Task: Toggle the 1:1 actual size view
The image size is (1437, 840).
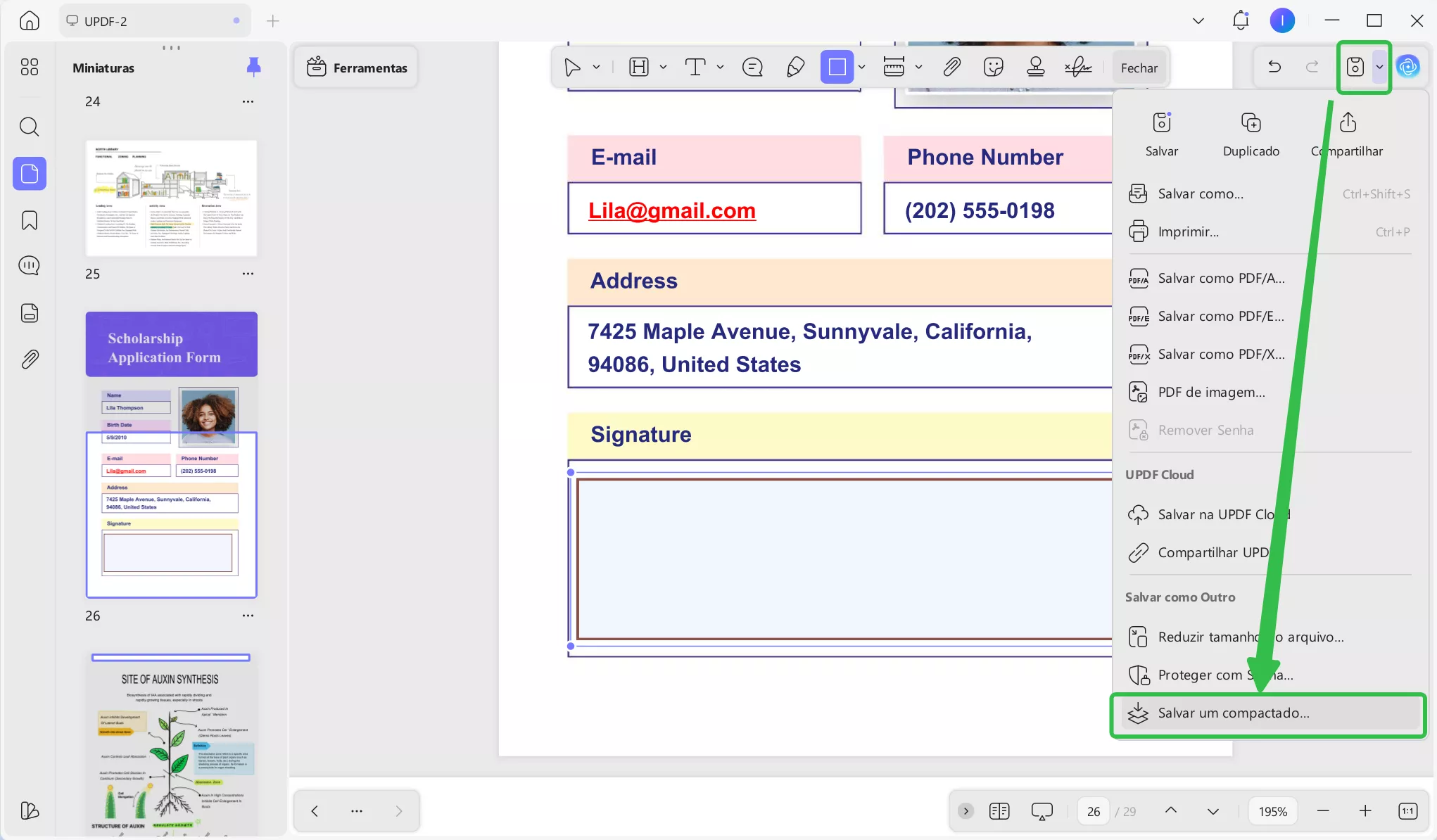Action: coord(1407,811)
